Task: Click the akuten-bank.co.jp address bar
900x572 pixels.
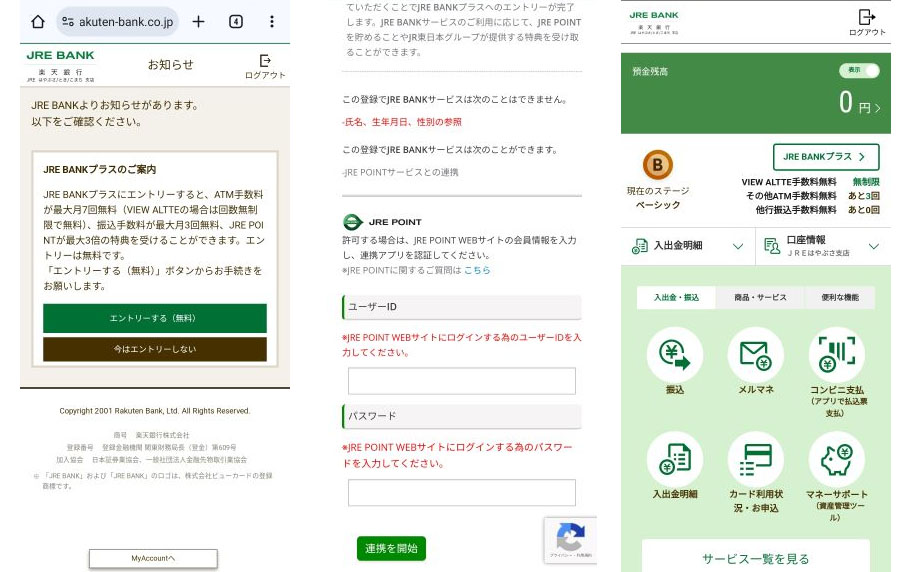Action: pos(118,22)
